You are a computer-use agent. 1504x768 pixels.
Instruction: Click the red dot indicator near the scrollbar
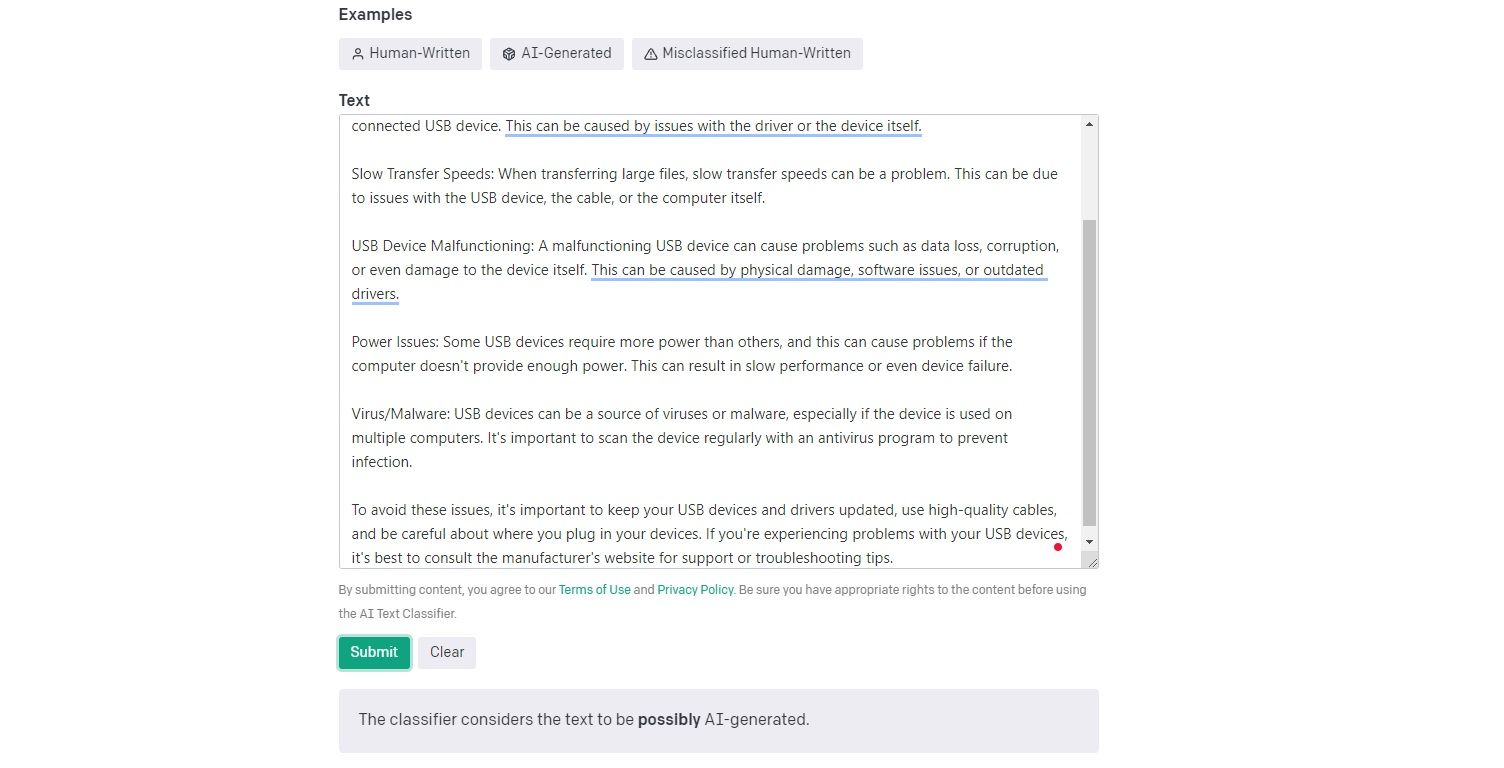1058,547
